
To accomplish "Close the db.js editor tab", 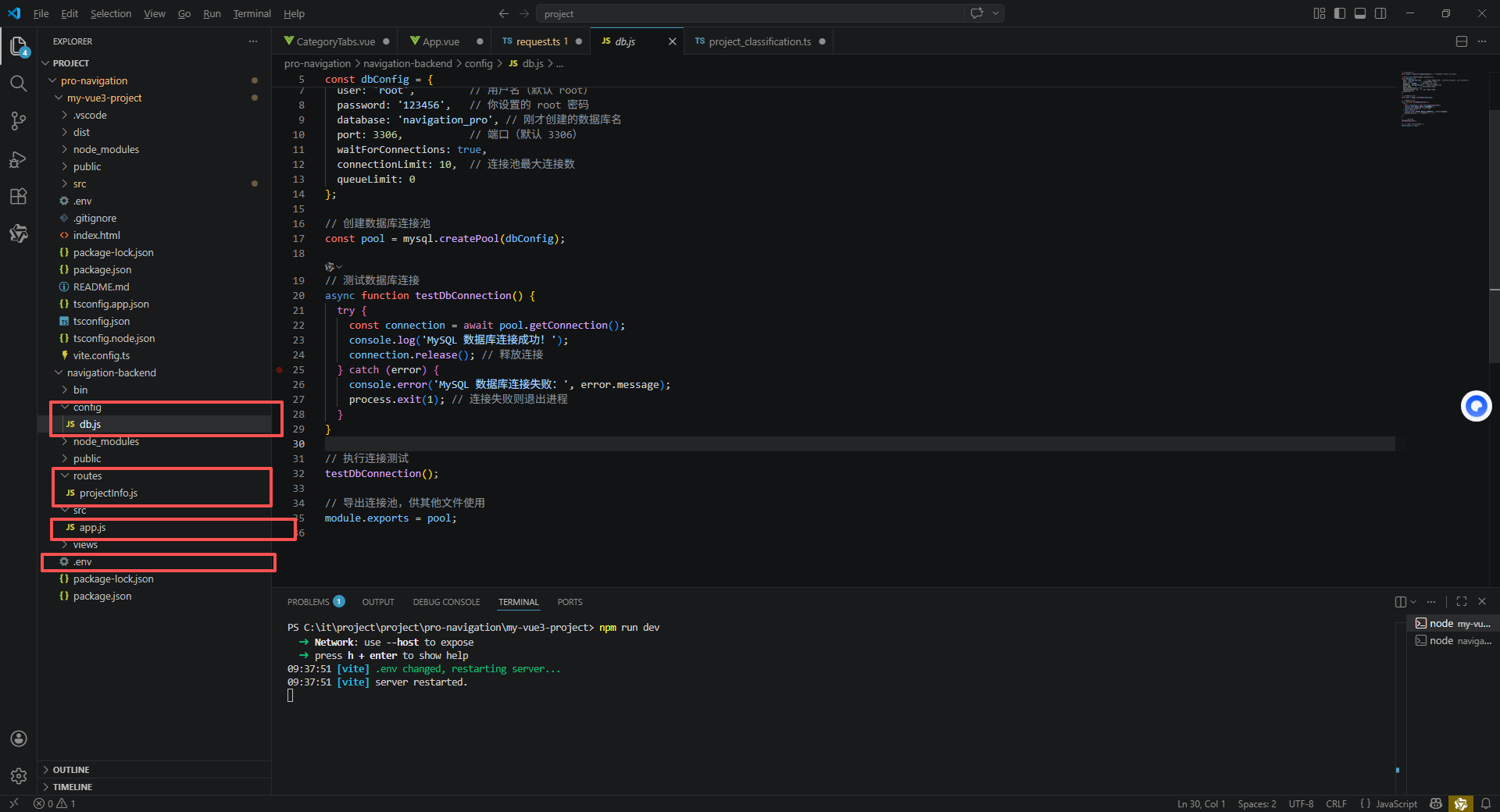I will pos(672,41).
